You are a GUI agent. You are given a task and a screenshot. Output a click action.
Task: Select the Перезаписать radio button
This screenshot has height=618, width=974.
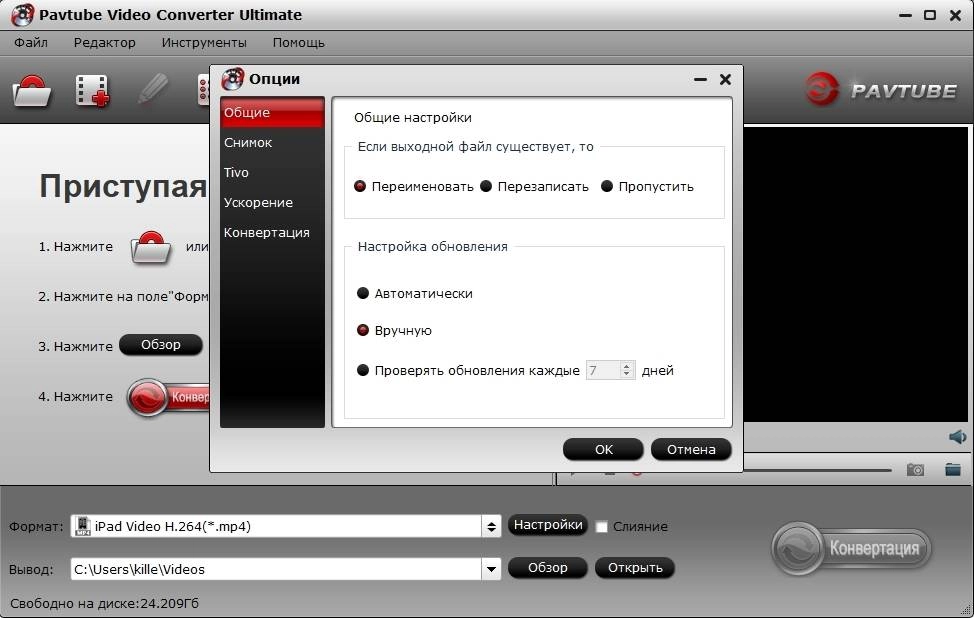[486, 186]
